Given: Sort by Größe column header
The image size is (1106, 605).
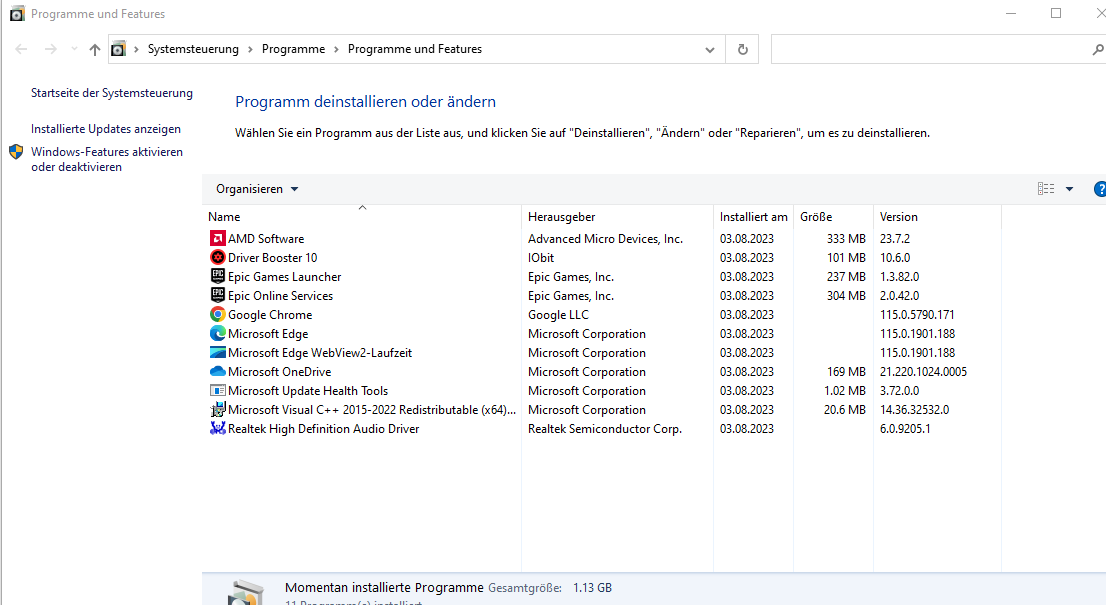Looking at the screenshot, I should 834,216.
